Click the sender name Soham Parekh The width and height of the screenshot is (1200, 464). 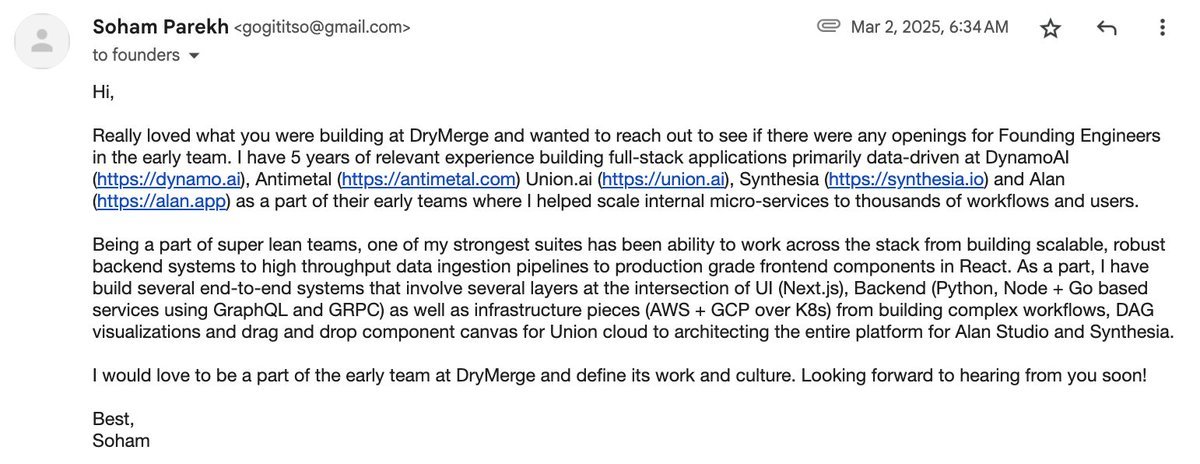(x=159, y=27)
